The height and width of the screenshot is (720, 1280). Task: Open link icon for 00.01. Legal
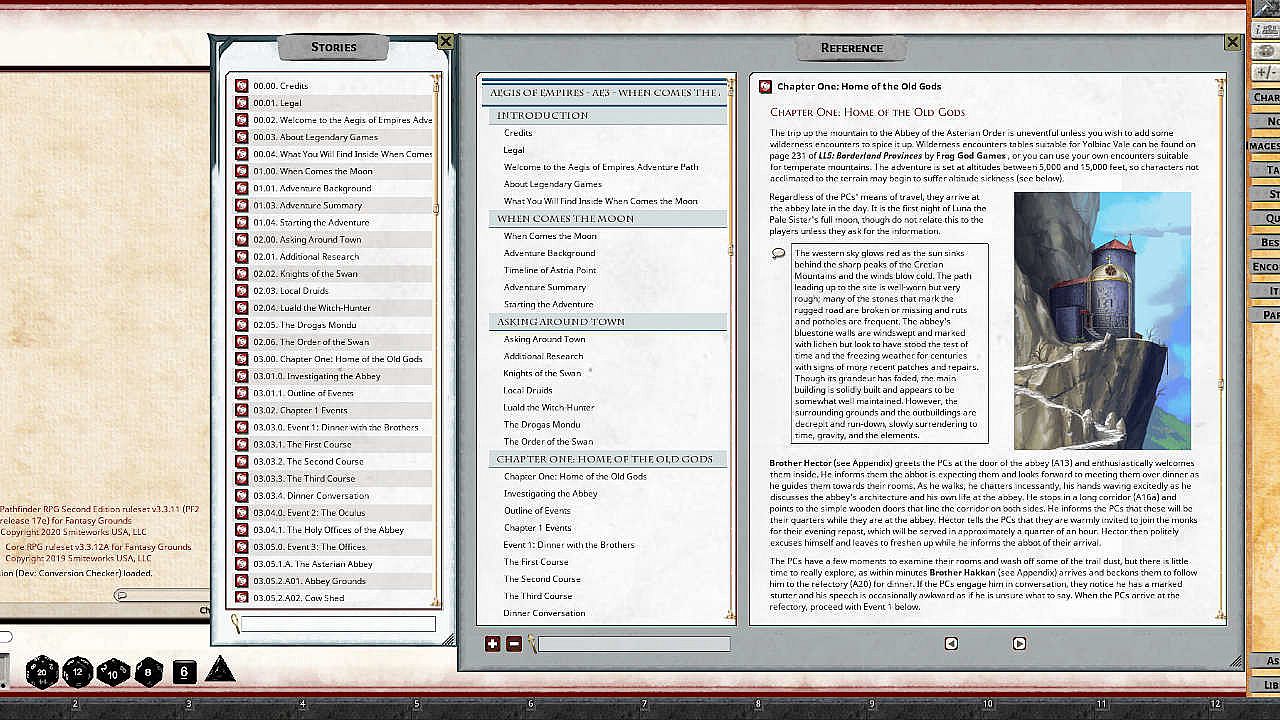tap(242, 103)
